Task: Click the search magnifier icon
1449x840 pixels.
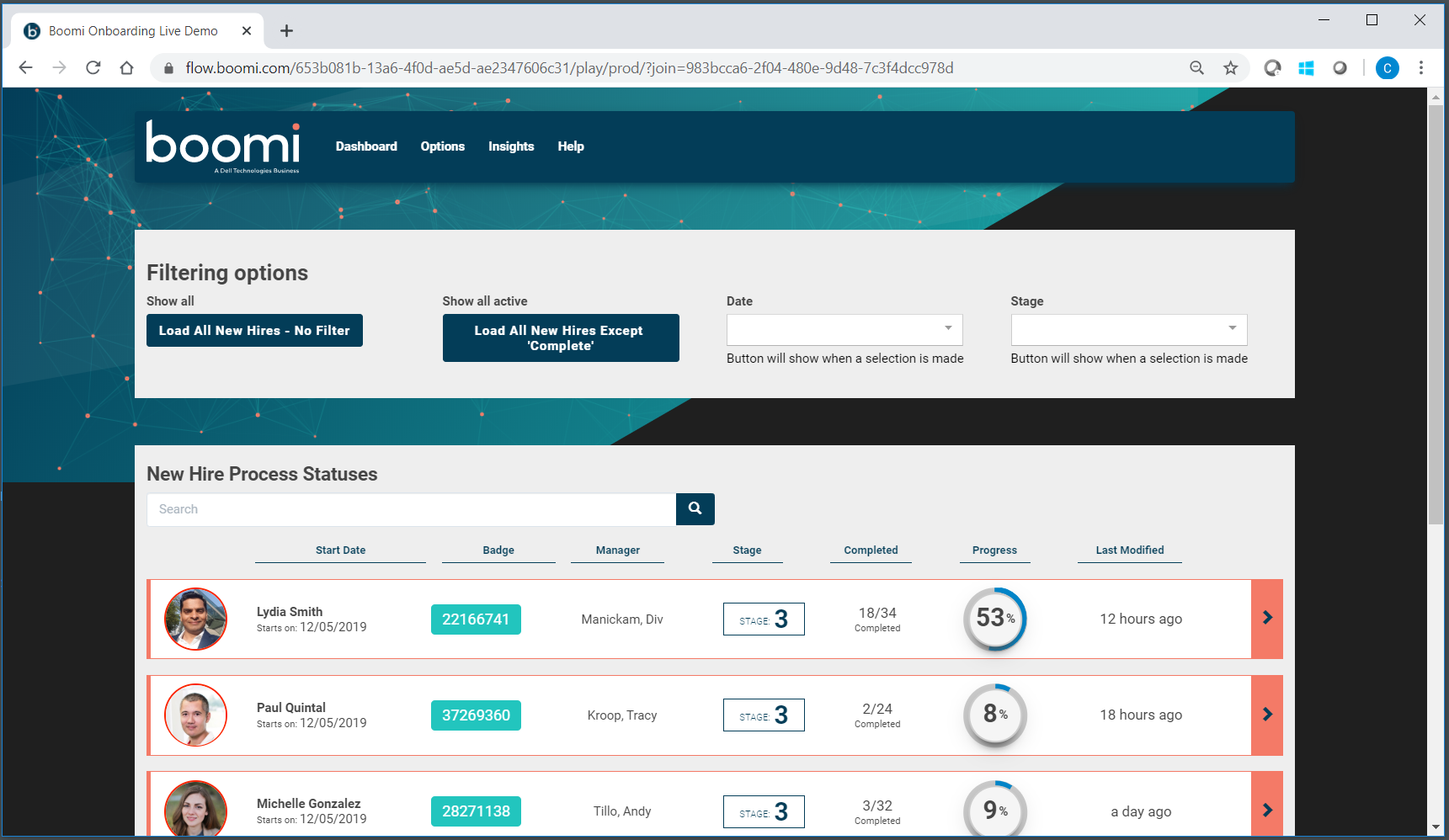Action: tap(695, 509)
